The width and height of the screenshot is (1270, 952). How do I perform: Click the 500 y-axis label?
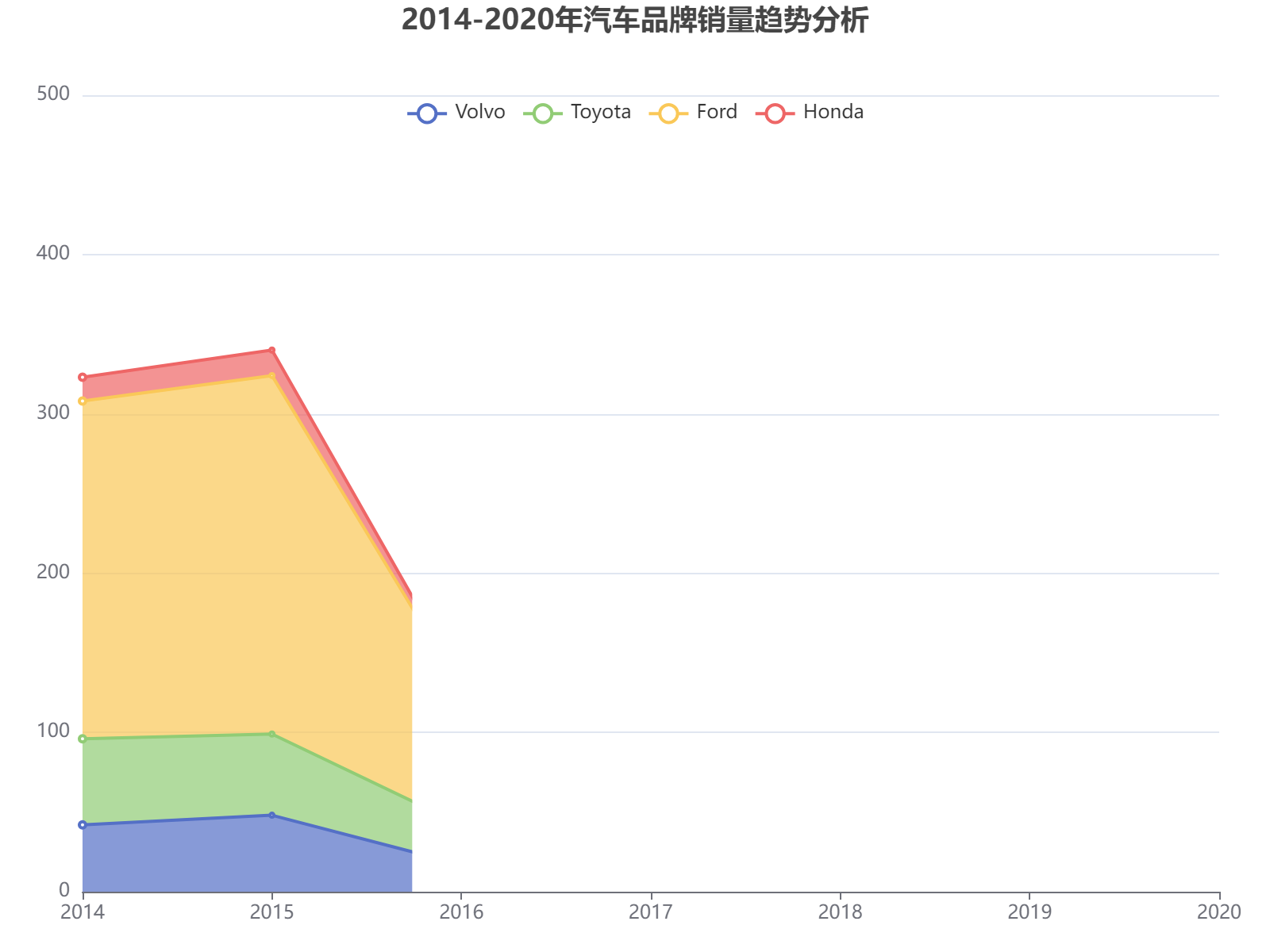pyautogui.click(x=53, y=94)
